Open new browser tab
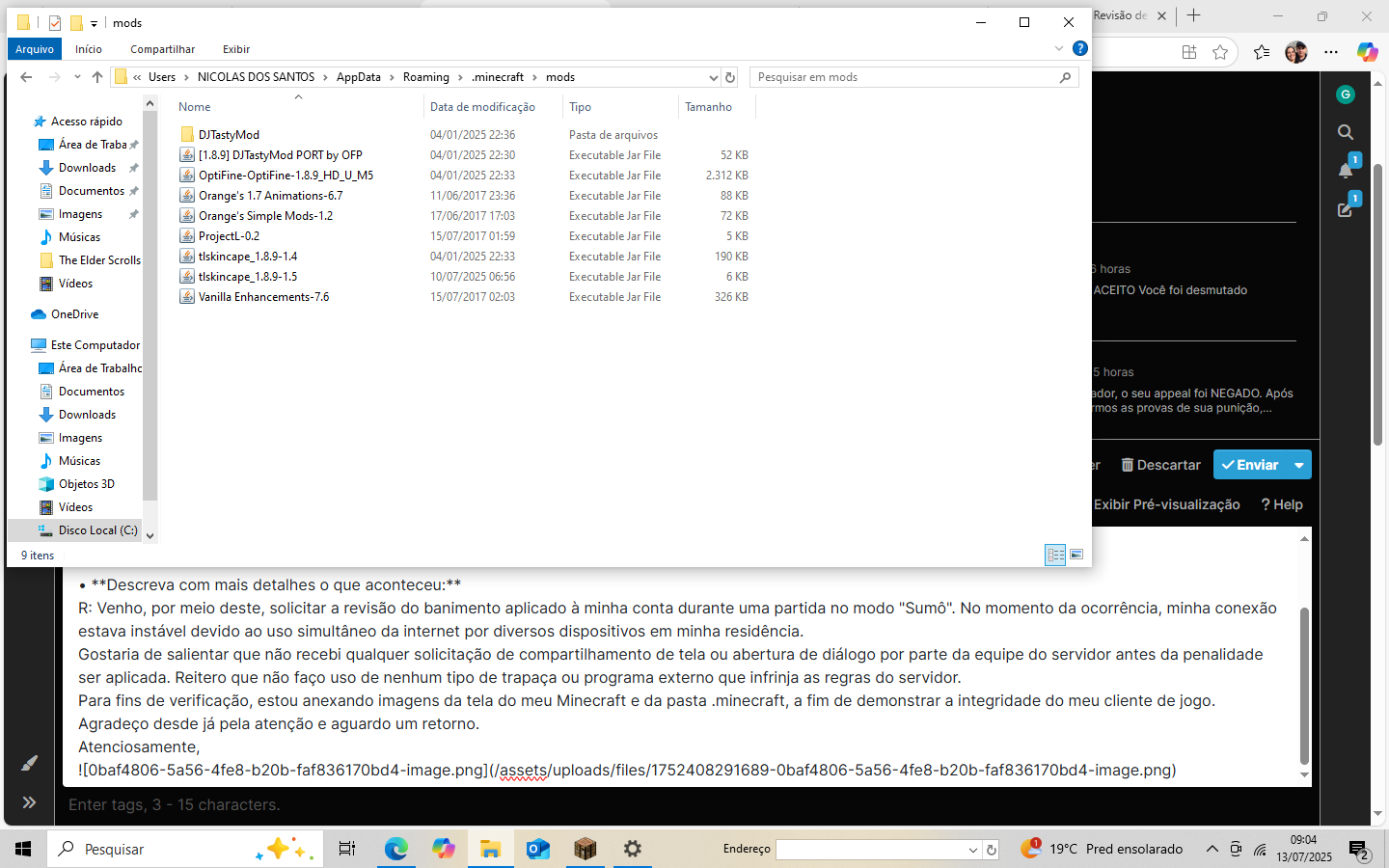Image resolution: width=1389 pixels, height=868 pixels. tap(1193, 15)
